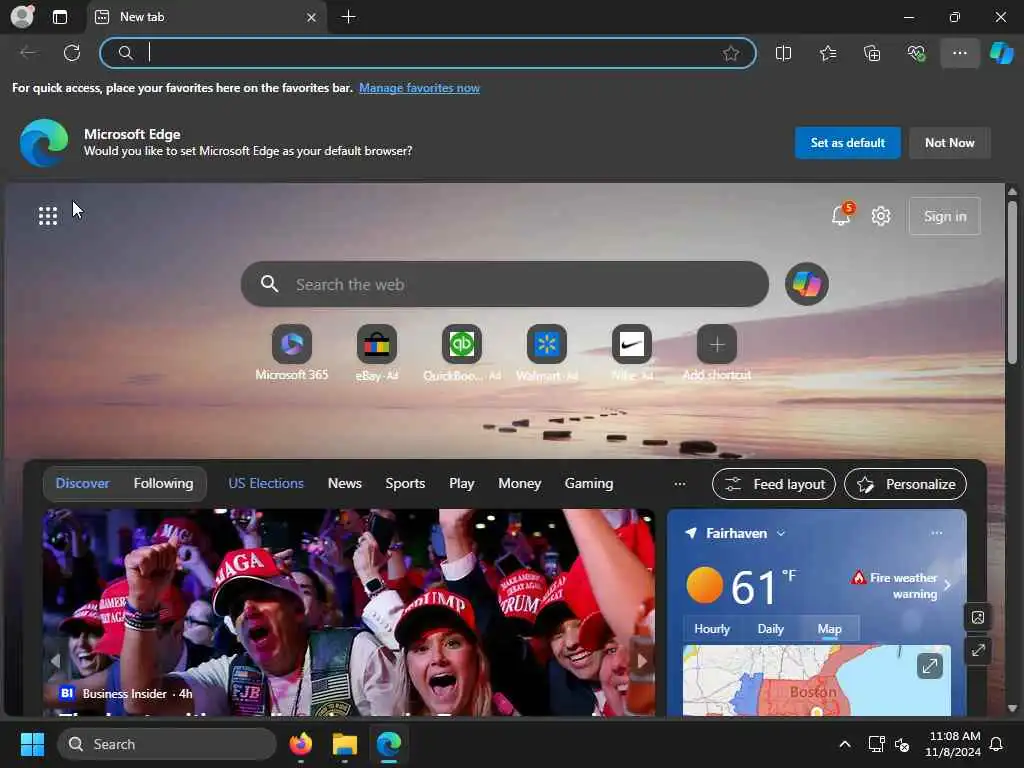The image size is (1024, 768).
Task: Click the background image info icon
Action: tap(978, 617)
